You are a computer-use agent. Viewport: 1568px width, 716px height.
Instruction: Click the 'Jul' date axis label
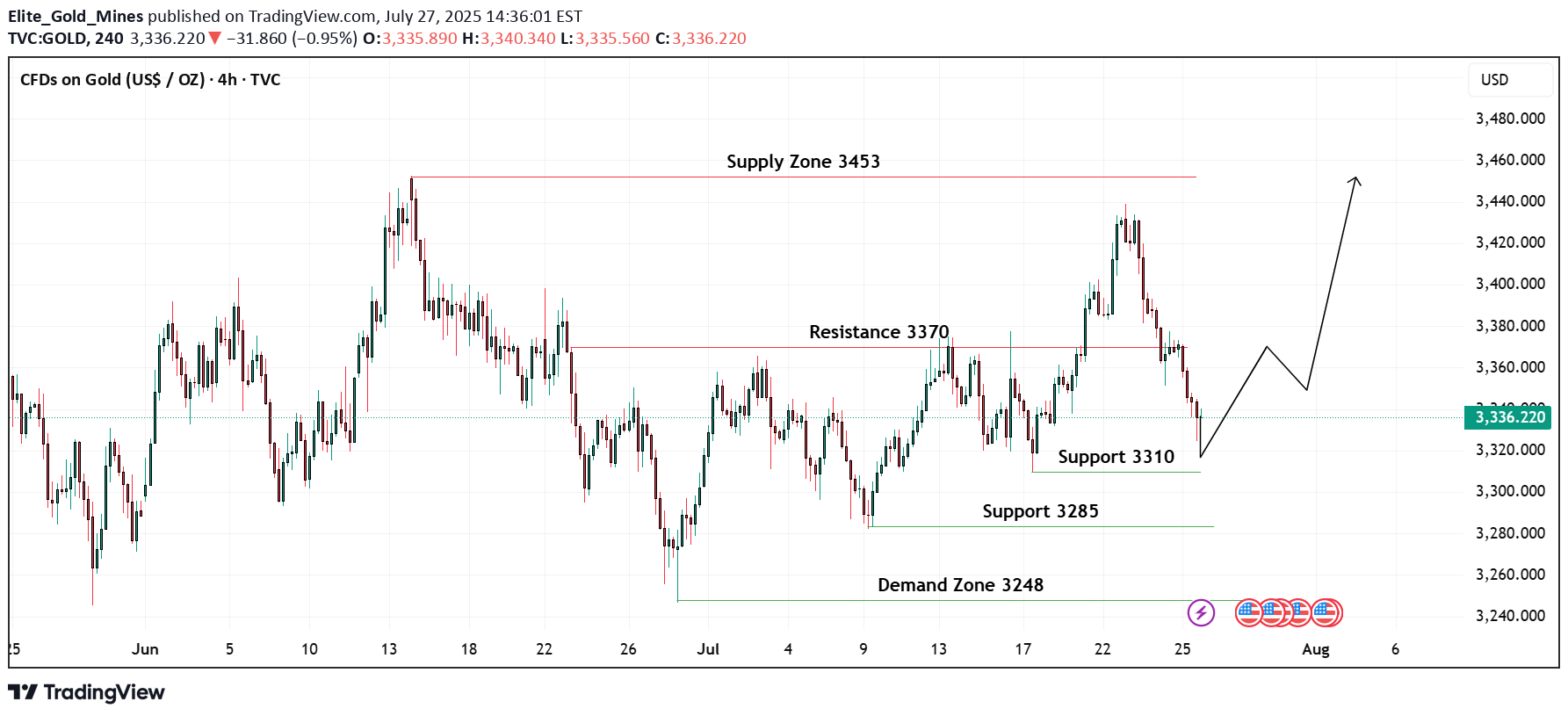(x=708, y=649)
